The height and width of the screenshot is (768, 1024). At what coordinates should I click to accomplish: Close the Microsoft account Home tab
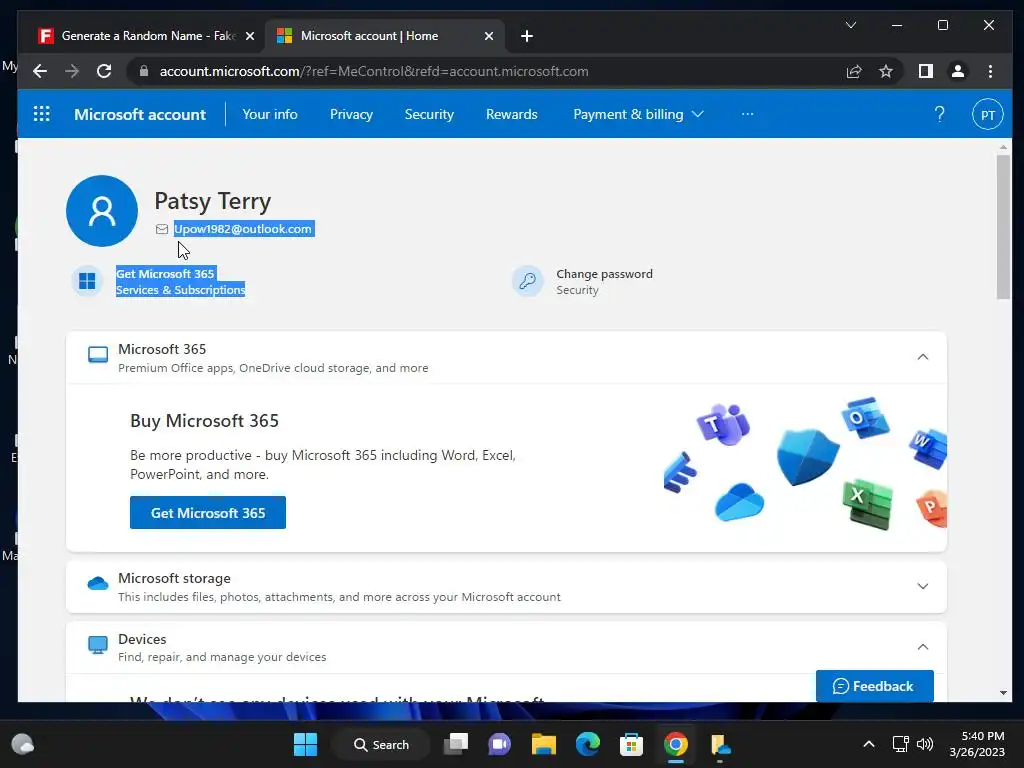pyautogui.click(x=488, y=36)
